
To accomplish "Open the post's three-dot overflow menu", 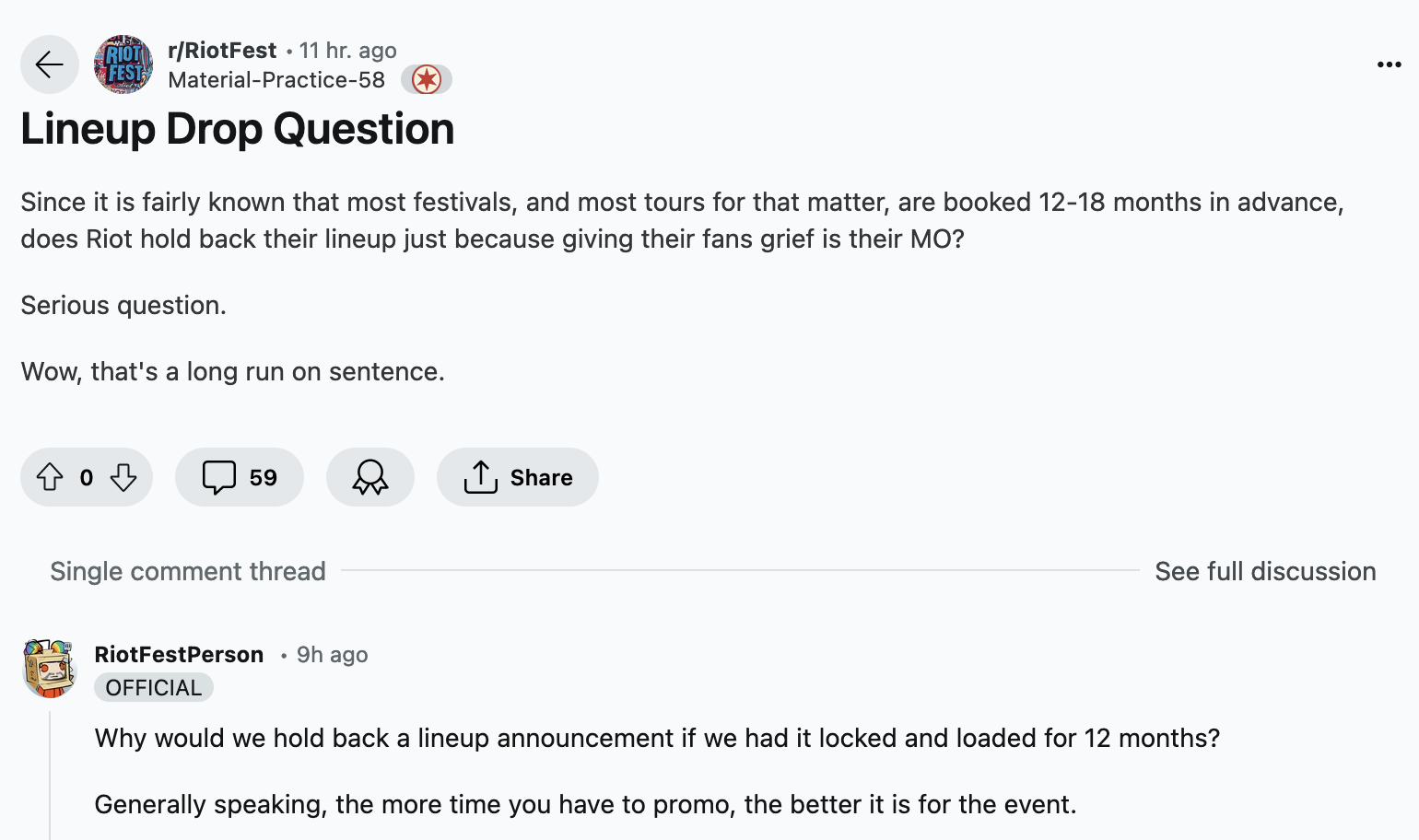I will (1389, 64).
